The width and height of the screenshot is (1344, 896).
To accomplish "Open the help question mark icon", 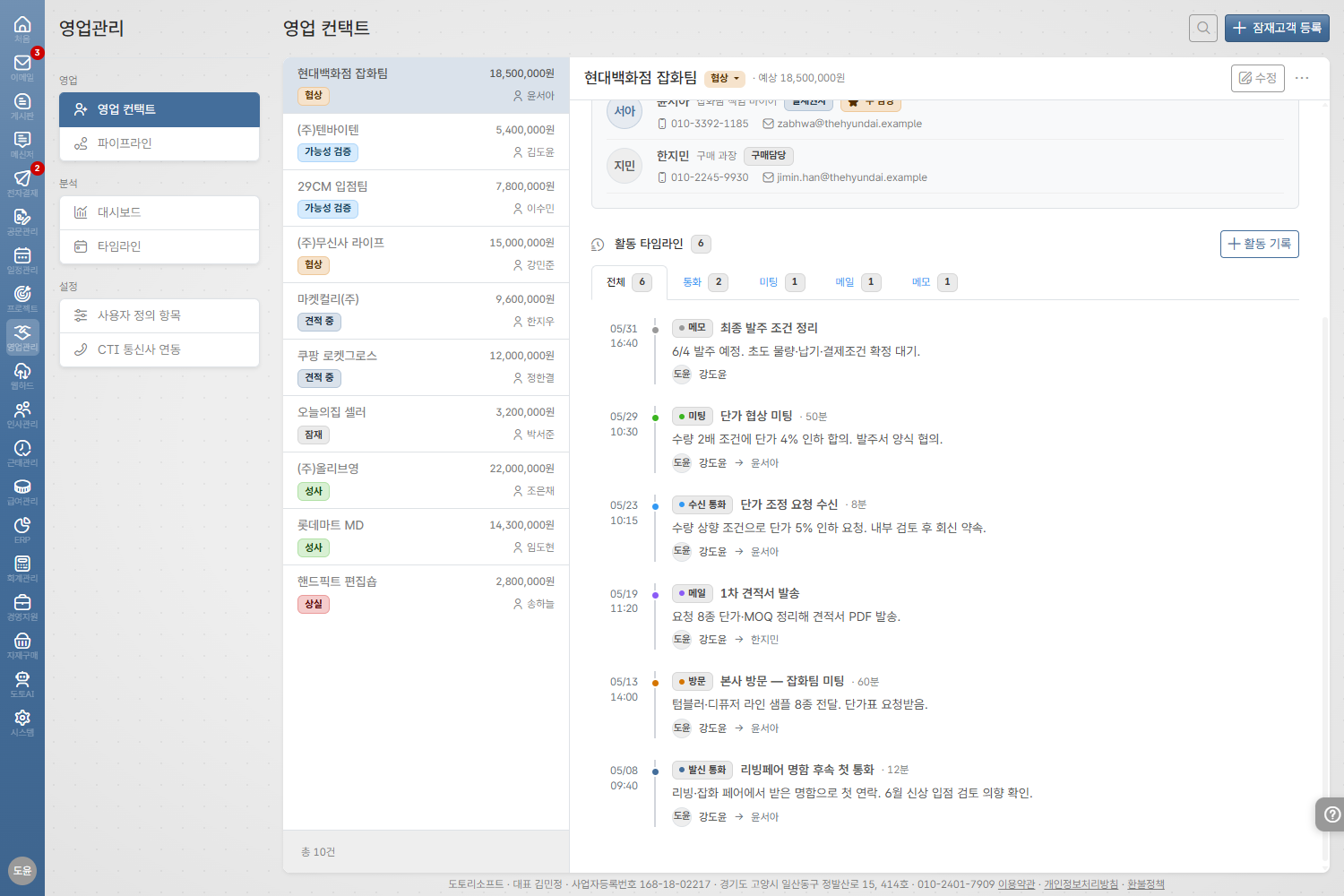I will (x=1332, y=814).
